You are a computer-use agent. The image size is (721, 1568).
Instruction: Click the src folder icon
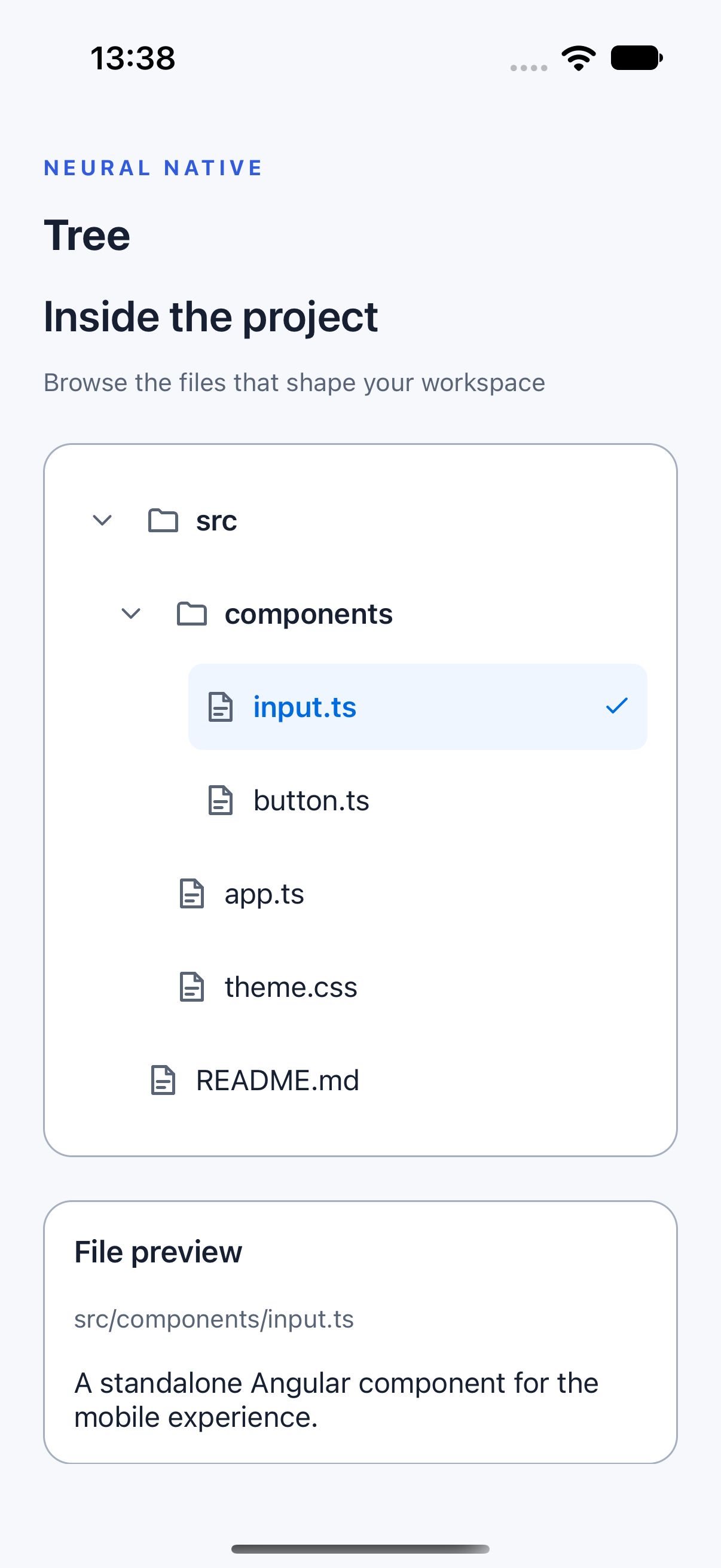tap(163, 520)
